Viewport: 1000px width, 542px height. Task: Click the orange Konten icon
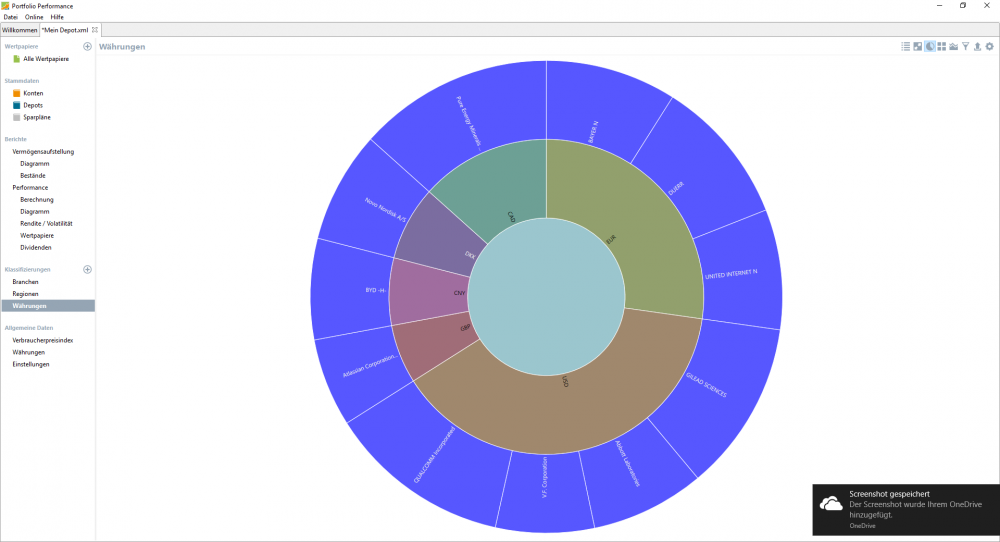[17, 93]
